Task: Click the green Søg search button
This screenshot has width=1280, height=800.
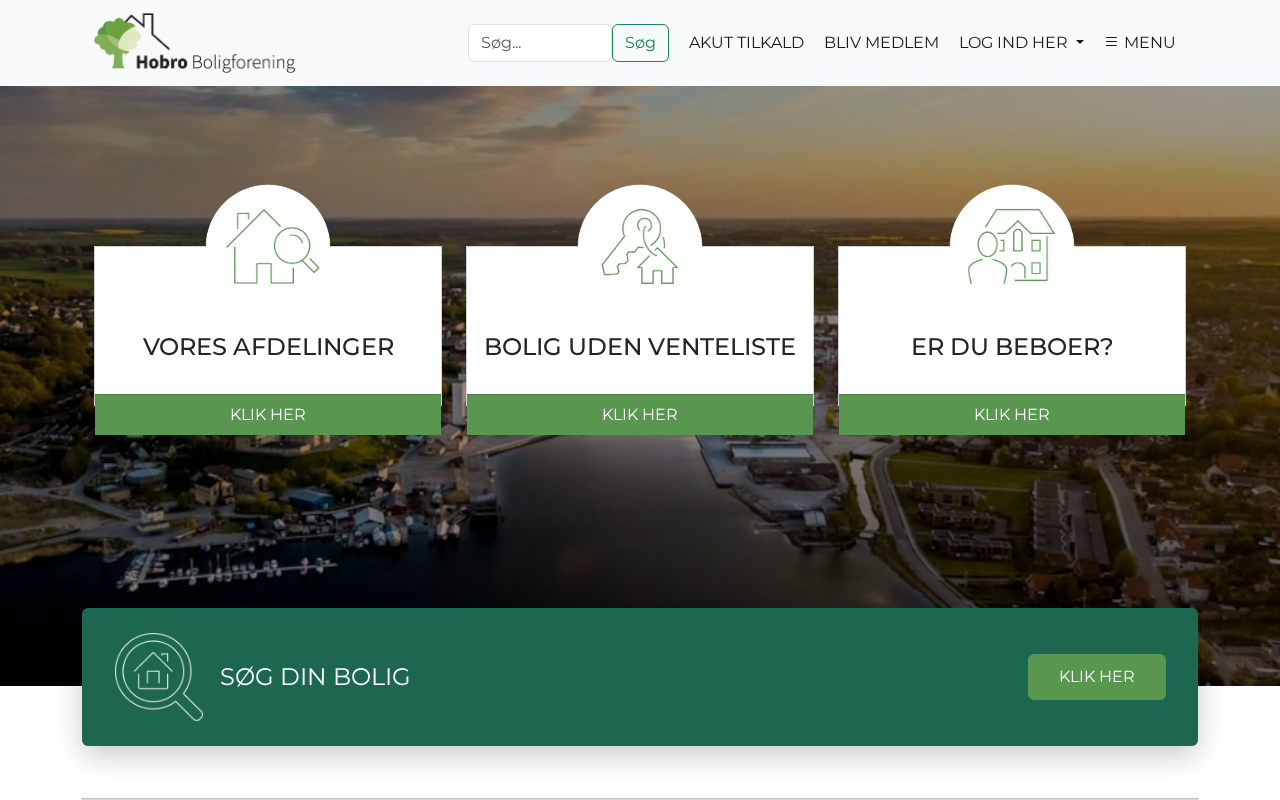Action: (x=640, y=43)
